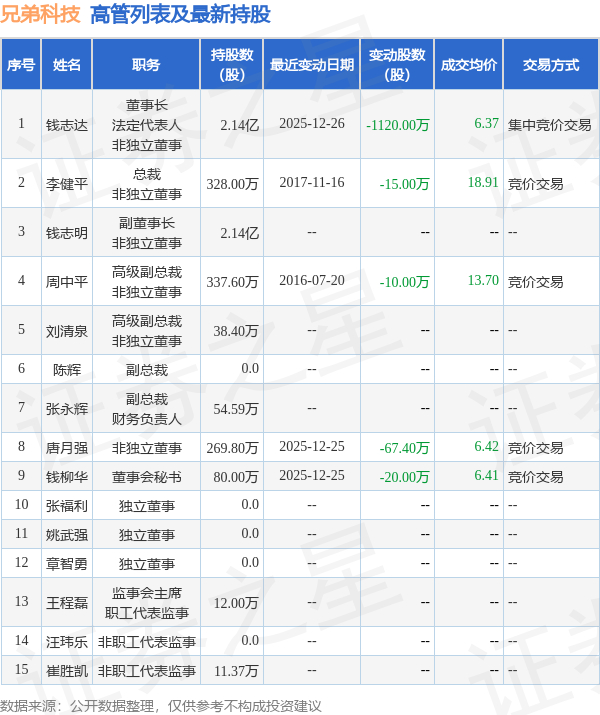Click the date 2017-11-16
The height and width of the screenshot is (715, 600).
(x=312, y=182)
